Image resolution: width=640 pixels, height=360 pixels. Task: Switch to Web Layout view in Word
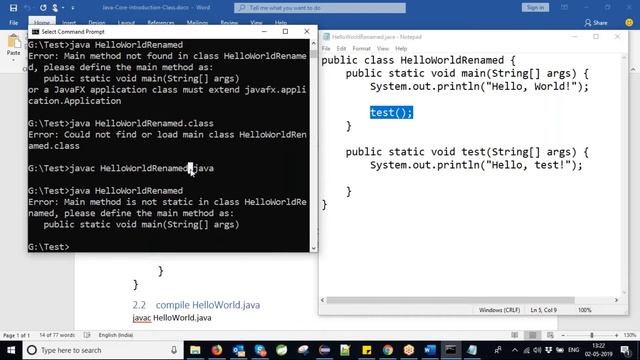[550, 335]
